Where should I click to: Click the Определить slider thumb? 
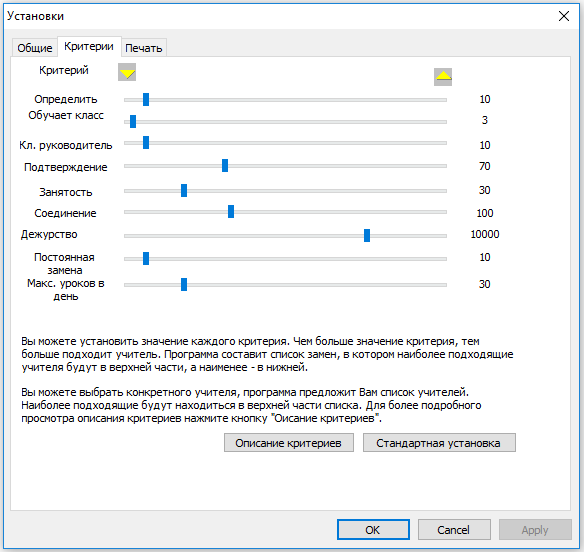pyautogui.click(x=146, y=99)
